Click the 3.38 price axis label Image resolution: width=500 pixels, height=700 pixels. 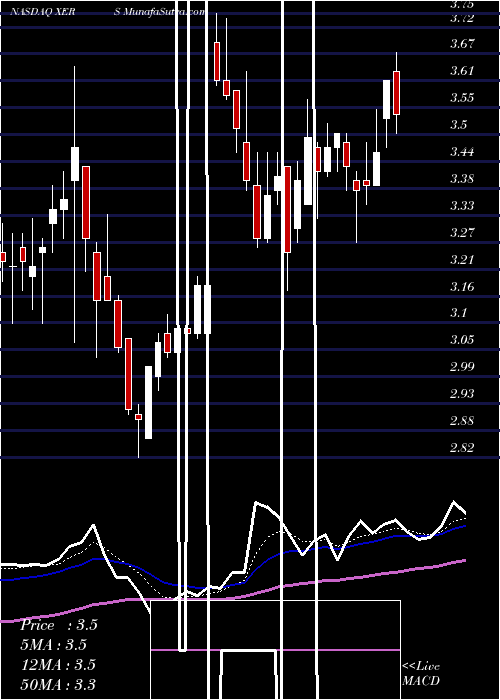click(x=462, y=179)
